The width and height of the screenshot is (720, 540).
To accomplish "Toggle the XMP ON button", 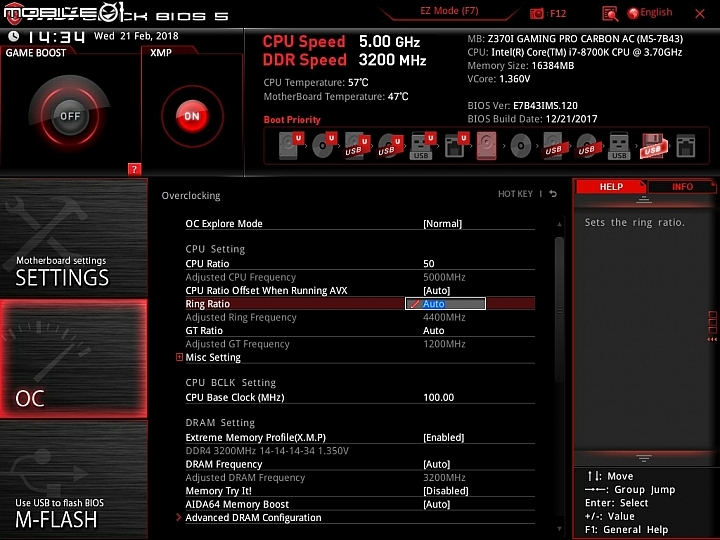I will (192, 116).
